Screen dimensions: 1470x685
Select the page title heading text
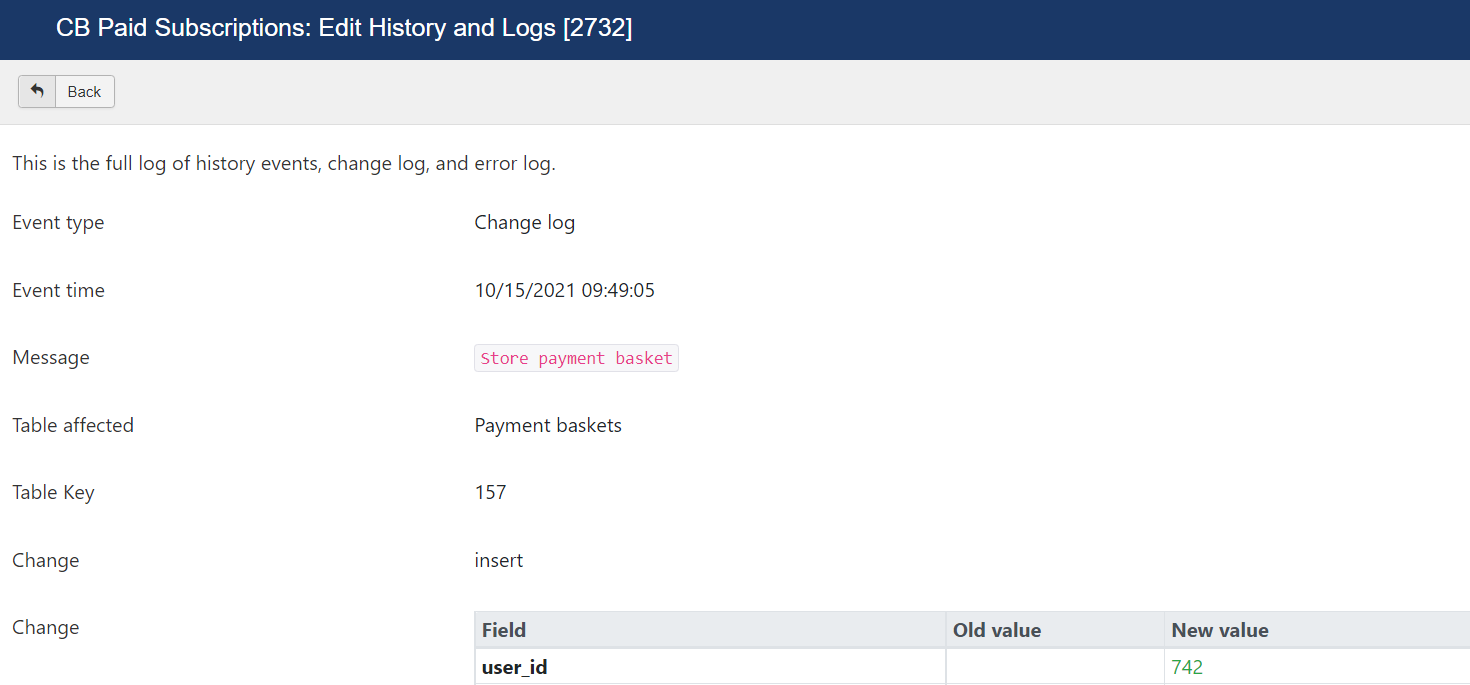click(x=344, y=28)
